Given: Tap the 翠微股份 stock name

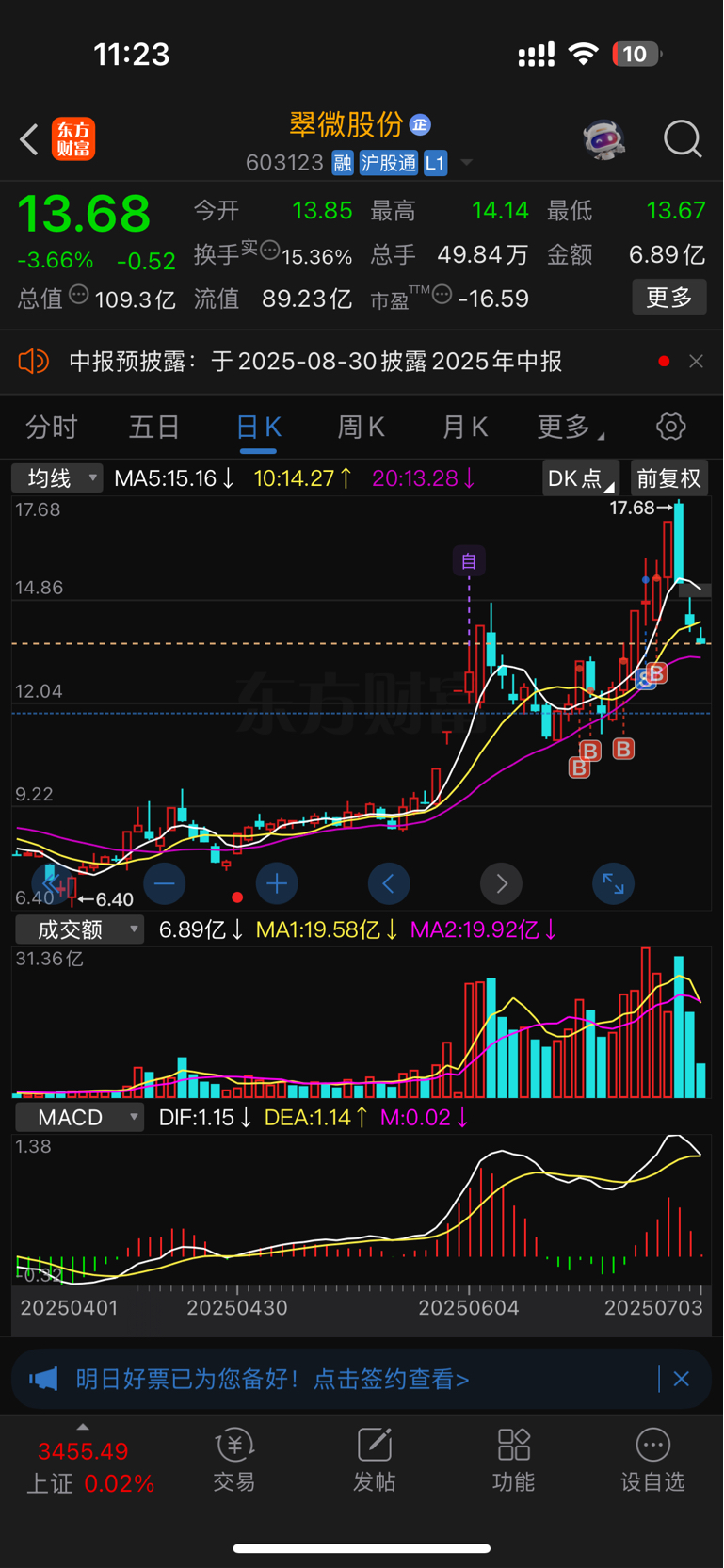Looking at the screenshot, I should tap(346, 124).
